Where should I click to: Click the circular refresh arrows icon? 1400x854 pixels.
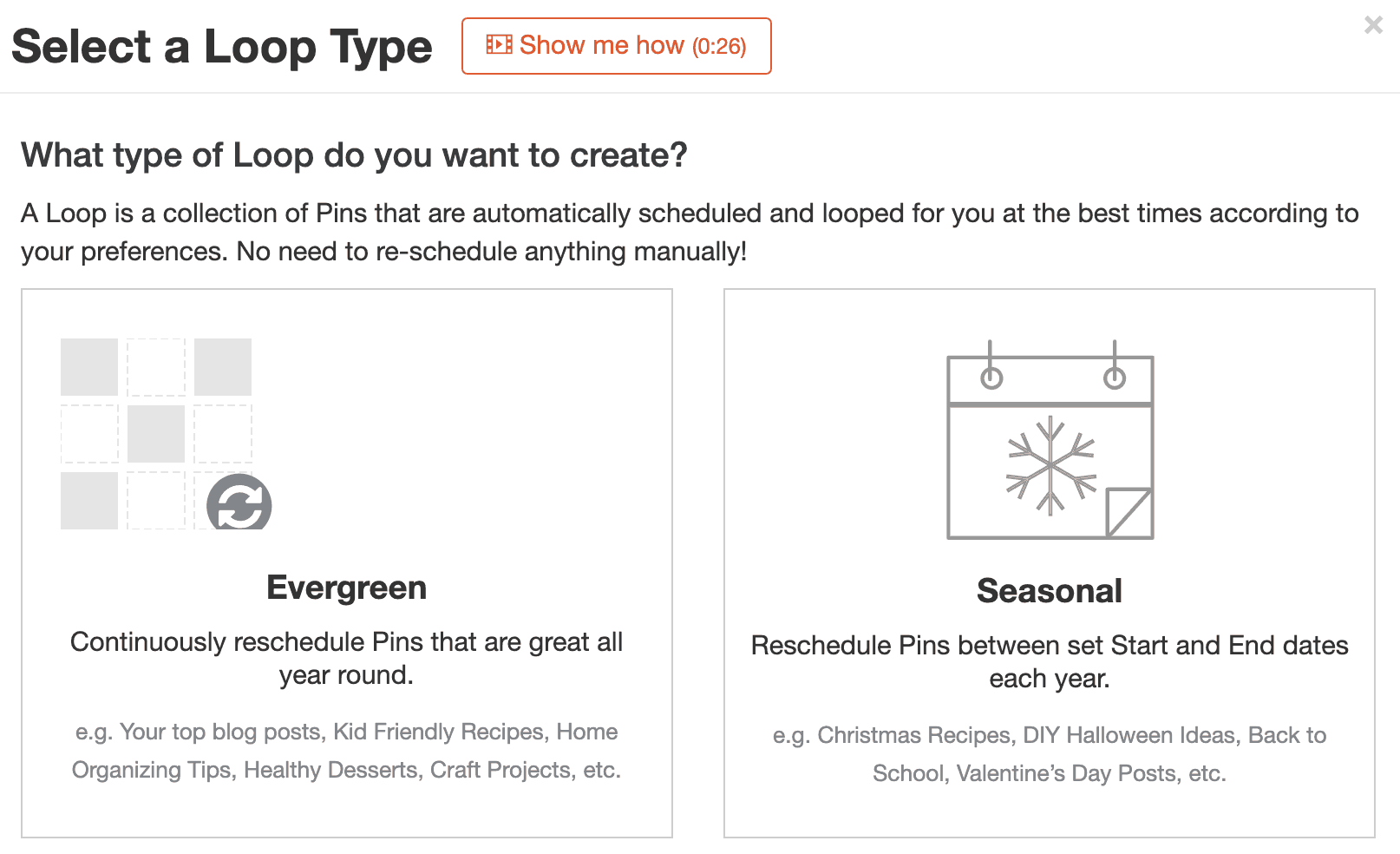pos(239,503)
